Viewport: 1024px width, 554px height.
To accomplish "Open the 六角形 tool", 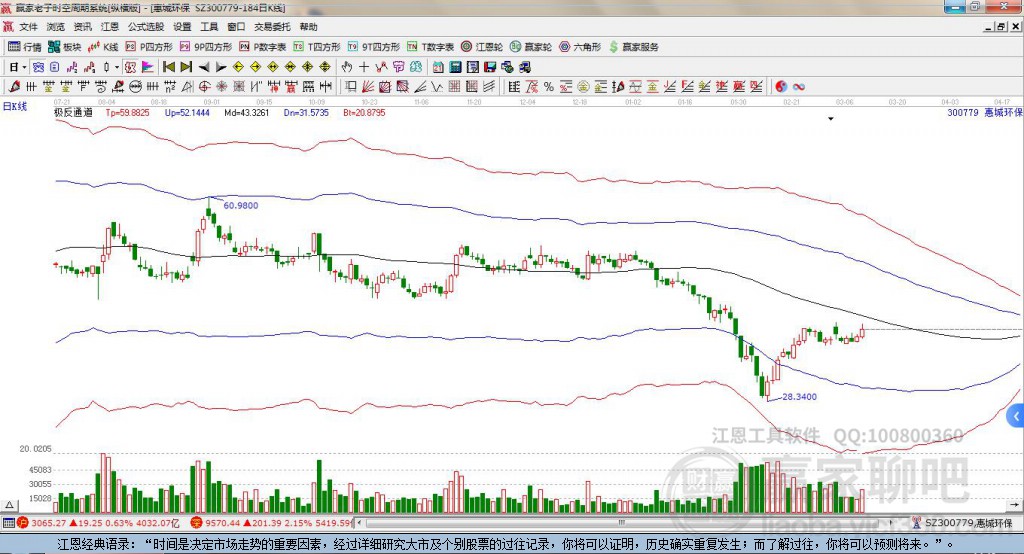I will [x=580, y=47].
